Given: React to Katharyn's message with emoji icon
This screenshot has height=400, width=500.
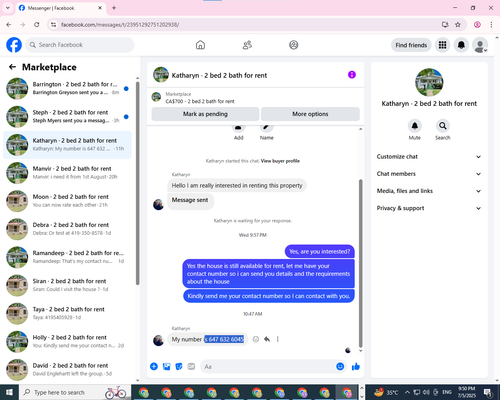Looking at the screenshot, I should 256,339.
